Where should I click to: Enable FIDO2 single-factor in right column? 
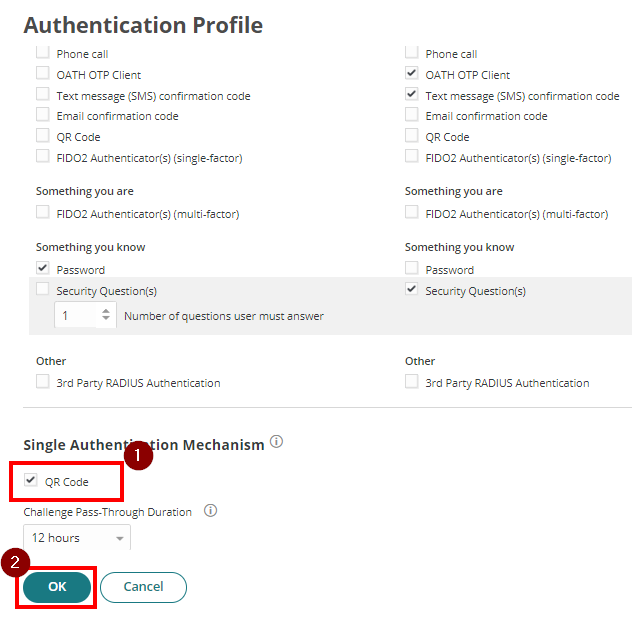[412, 156]
